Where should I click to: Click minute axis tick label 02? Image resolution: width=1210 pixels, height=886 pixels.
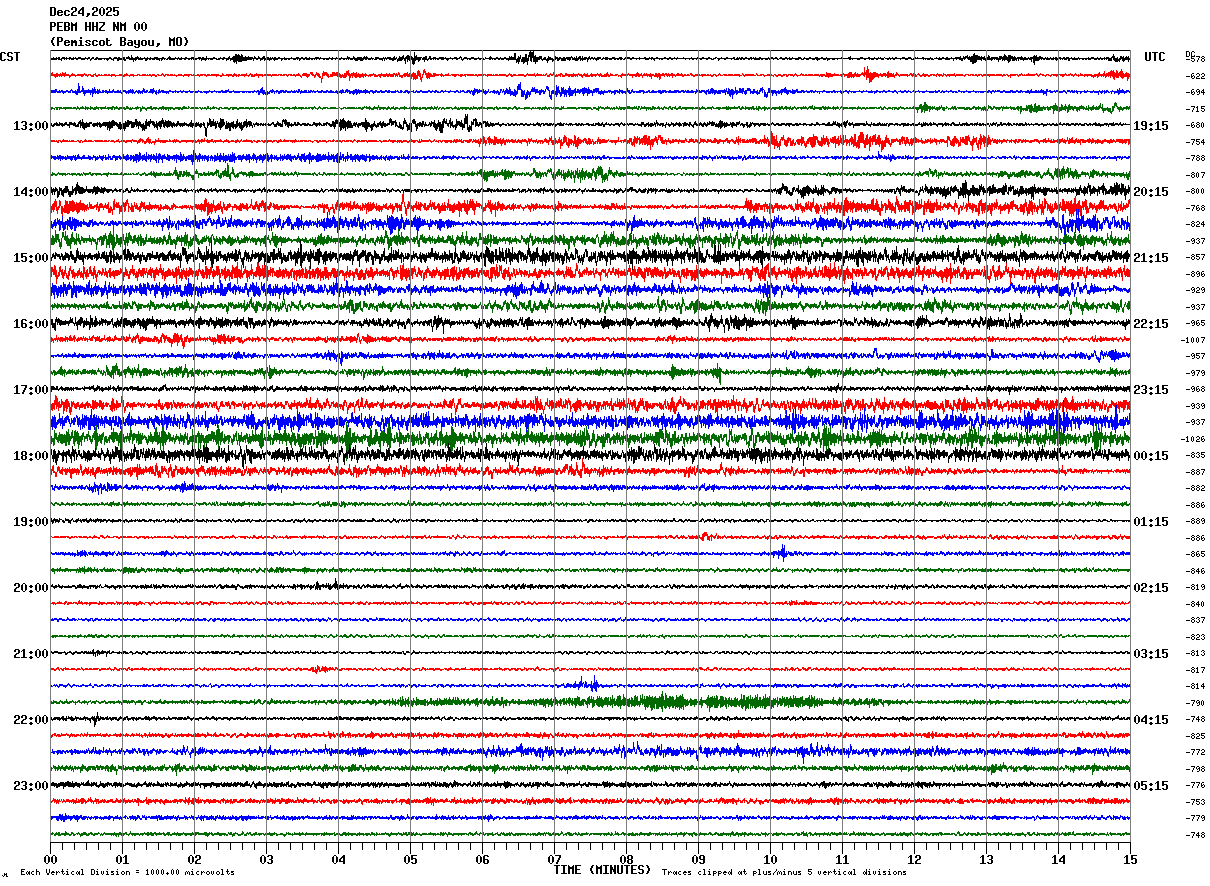(194, 859)
